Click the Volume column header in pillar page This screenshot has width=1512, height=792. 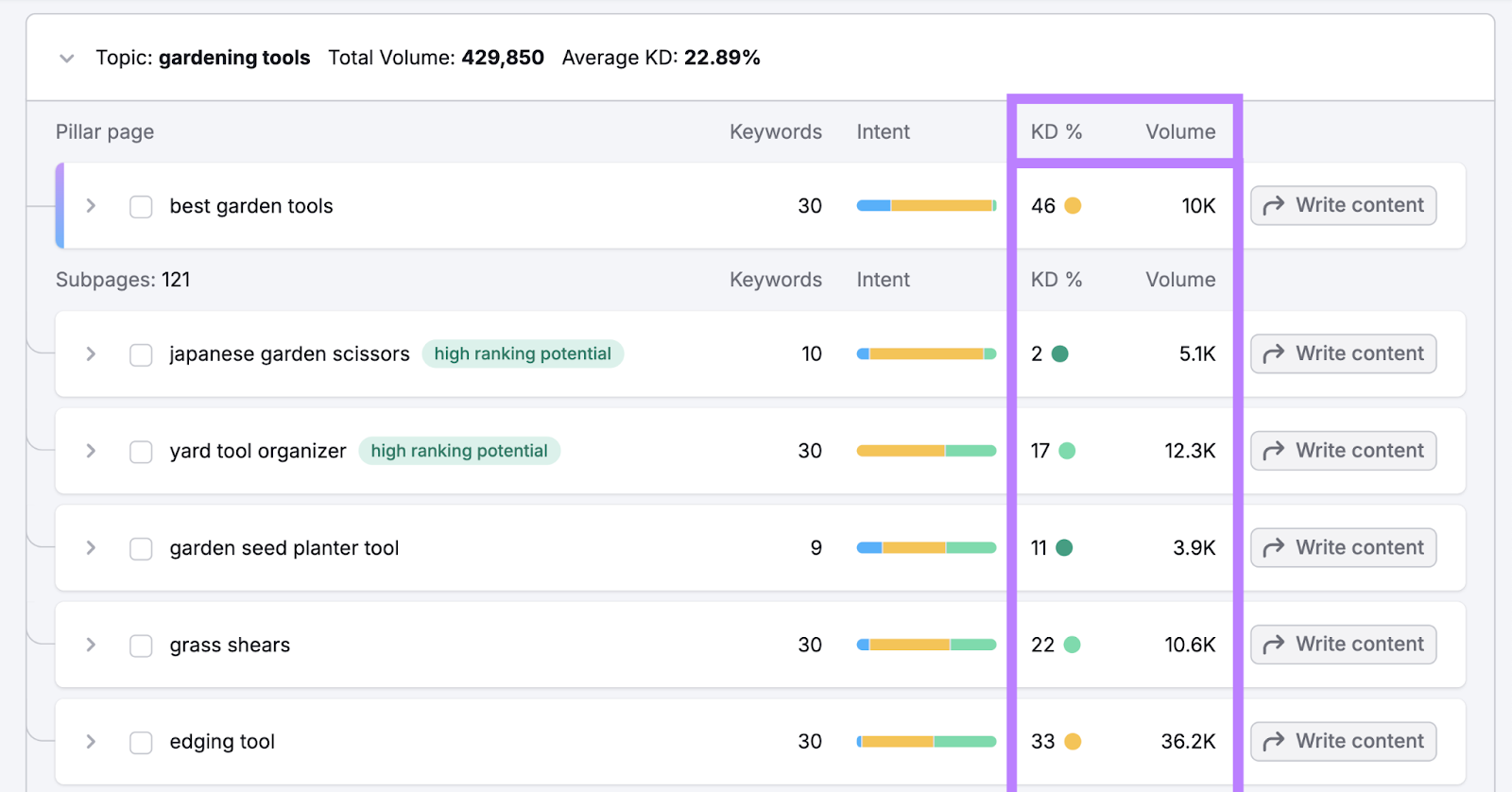[1180, 132]
